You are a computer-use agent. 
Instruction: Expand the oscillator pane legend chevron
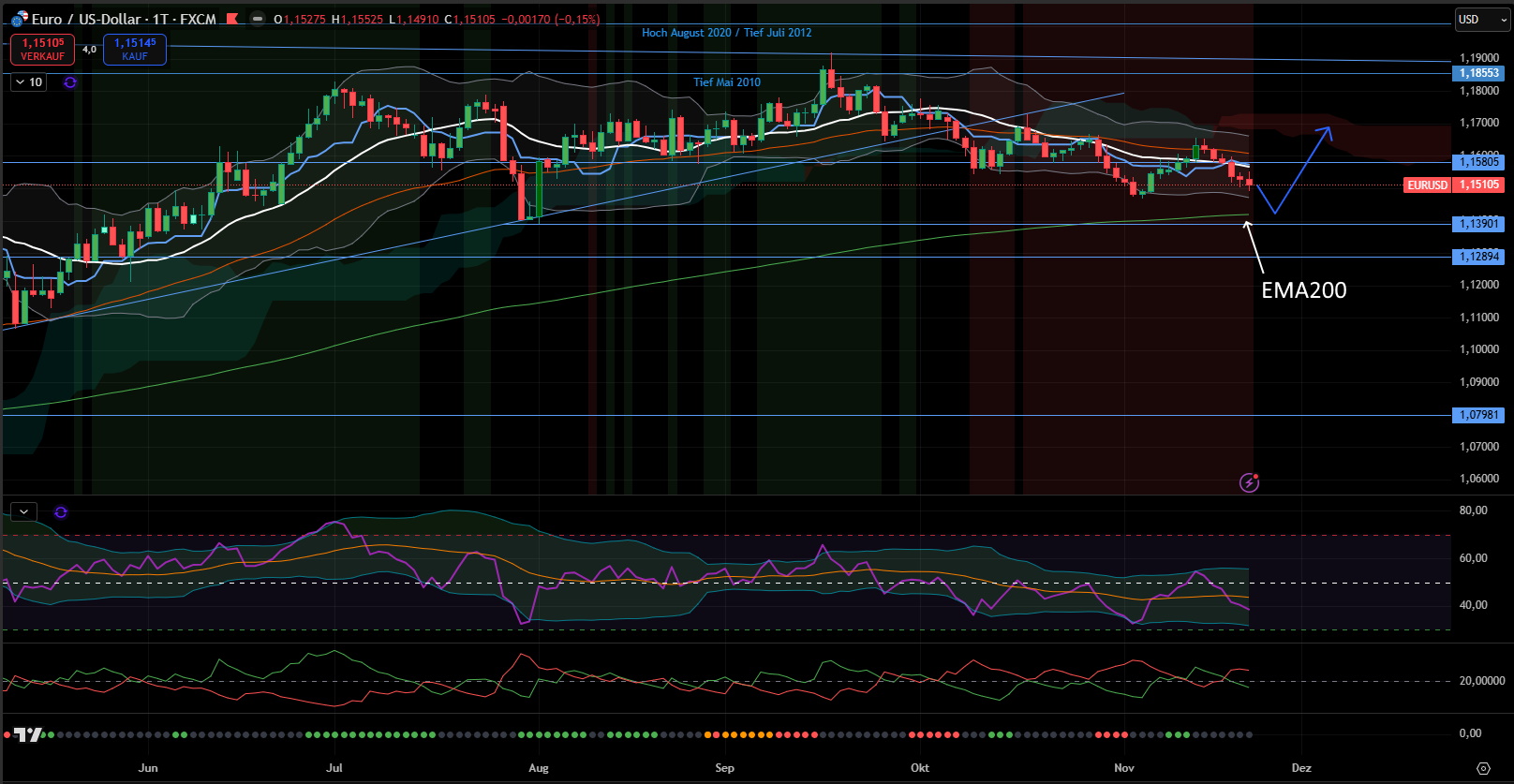point(23,512)
